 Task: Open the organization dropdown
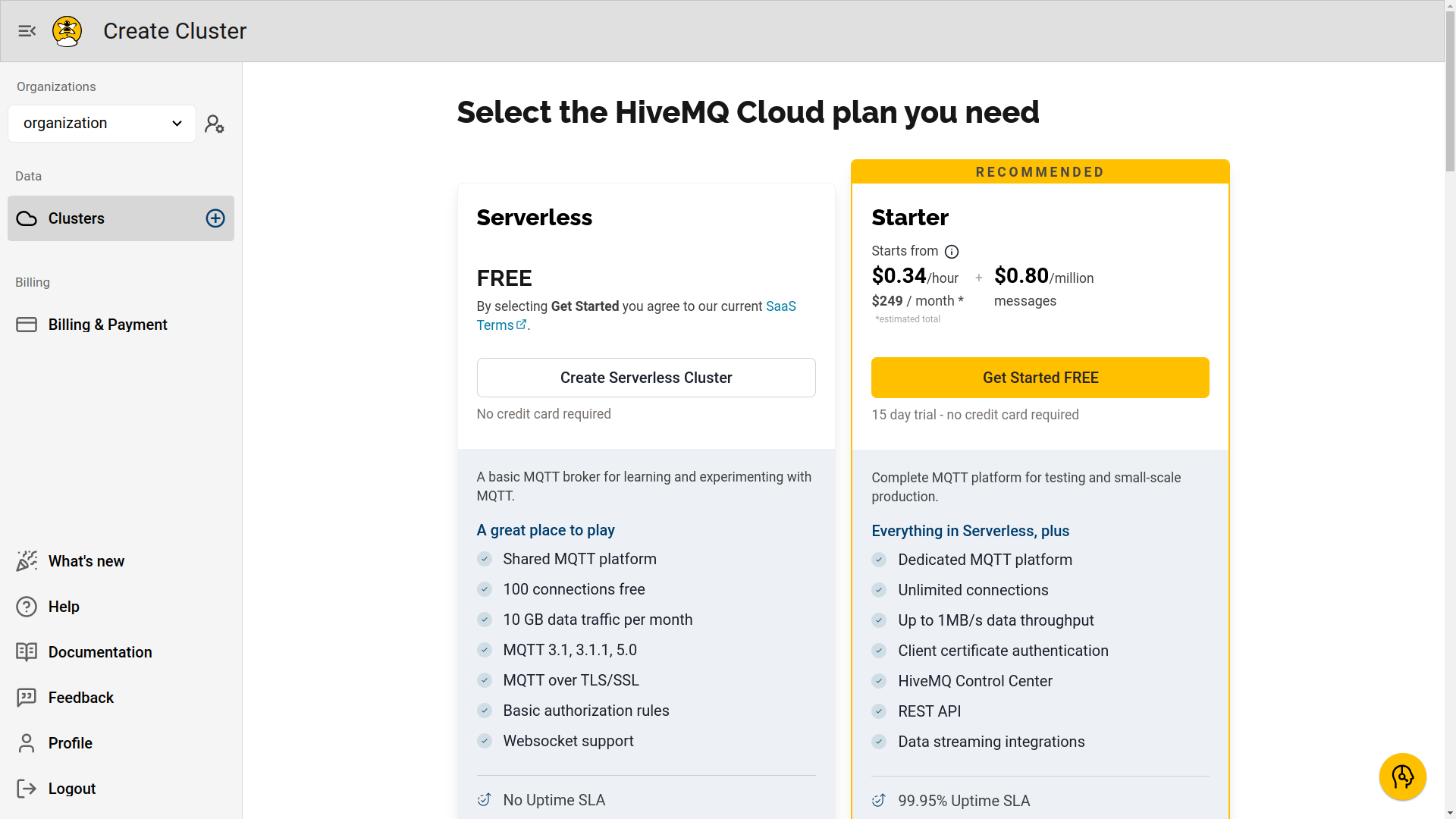tap(102, 123)
